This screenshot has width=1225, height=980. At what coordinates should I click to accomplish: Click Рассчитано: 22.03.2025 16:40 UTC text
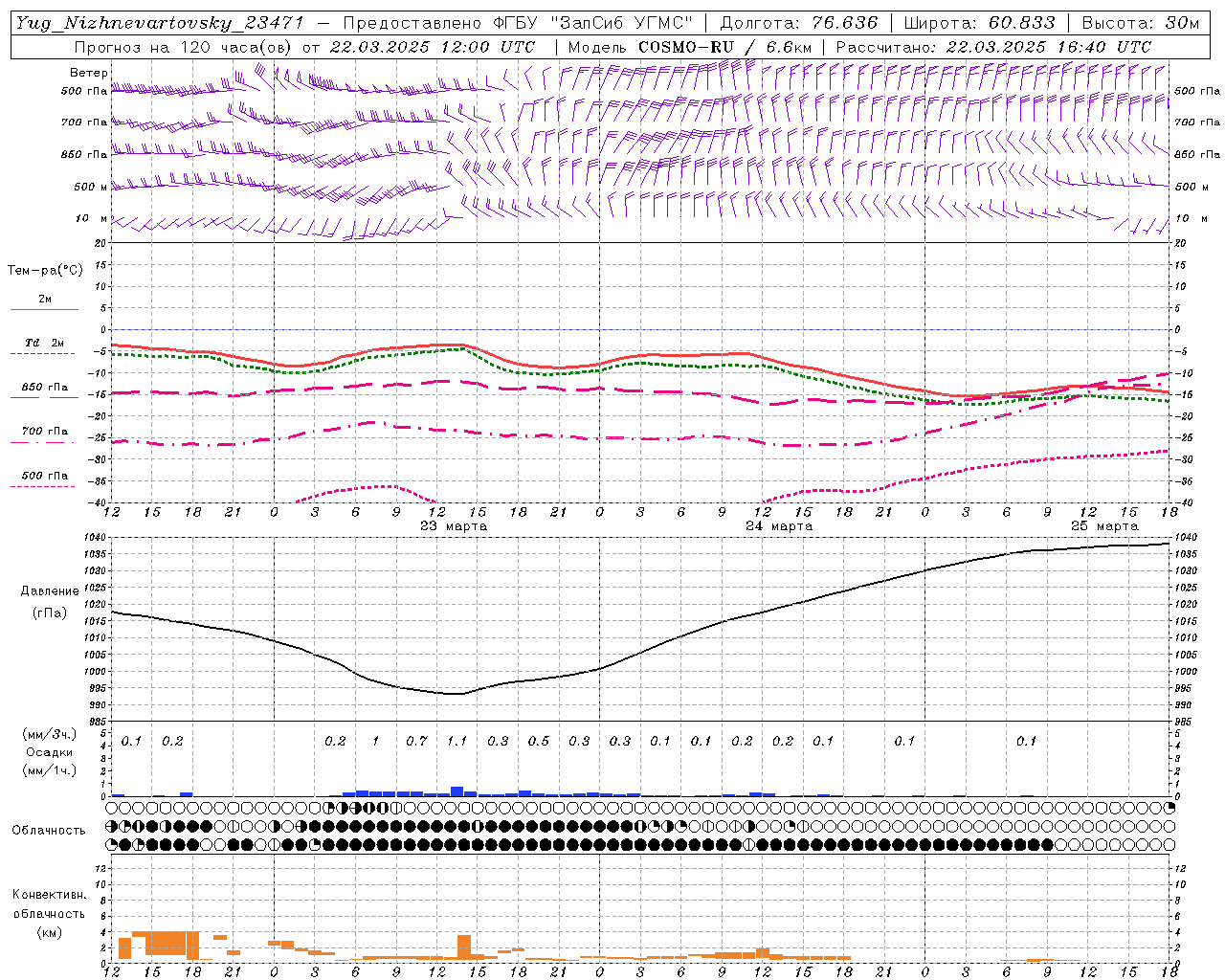(x=993, y=47)
